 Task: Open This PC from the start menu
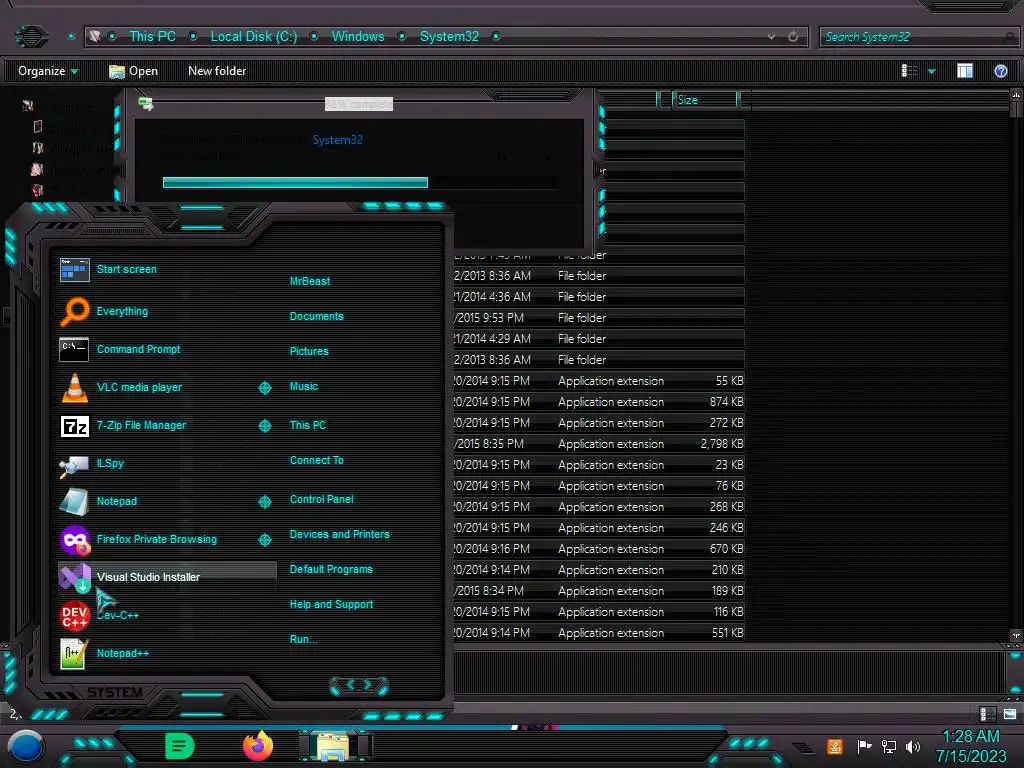[308, 425]
